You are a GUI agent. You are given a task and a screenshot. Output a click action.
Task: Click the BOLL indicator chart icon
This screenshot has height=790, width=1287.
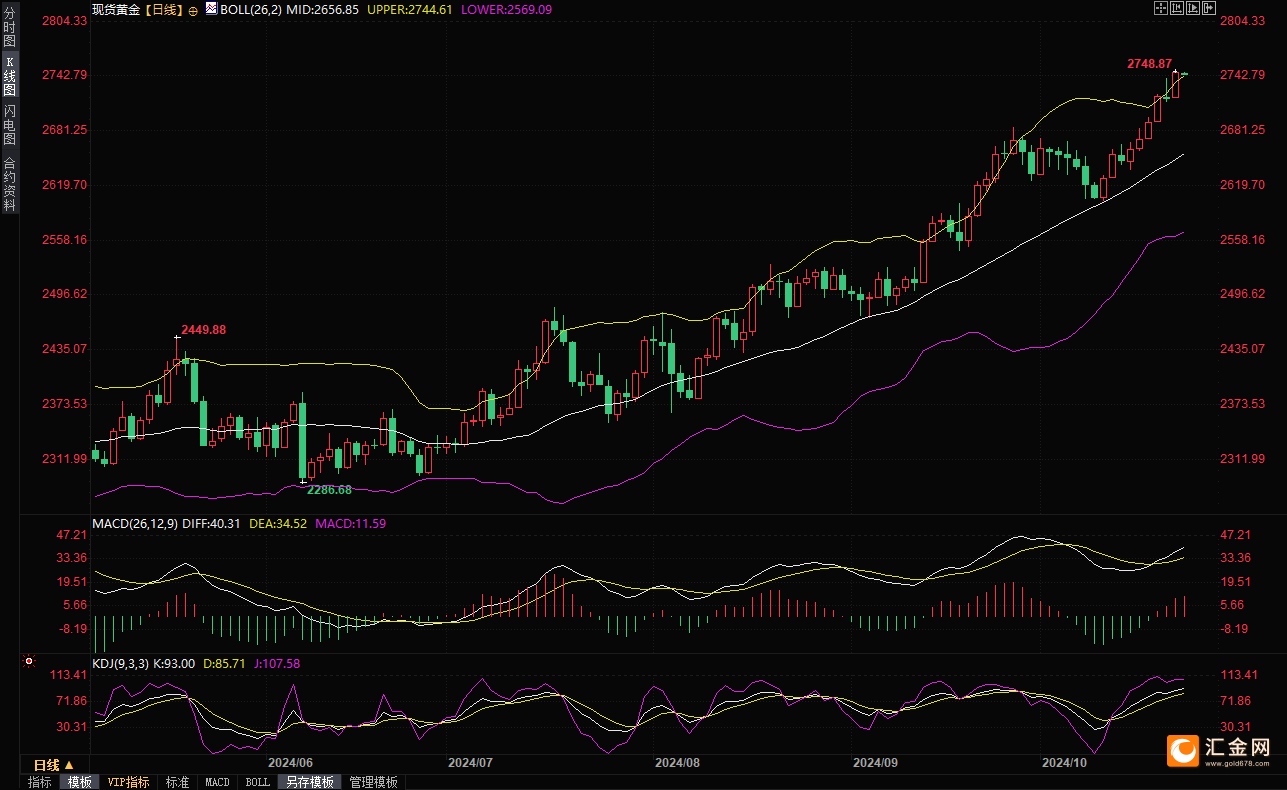pyautogui.click(x=211, y=8)
